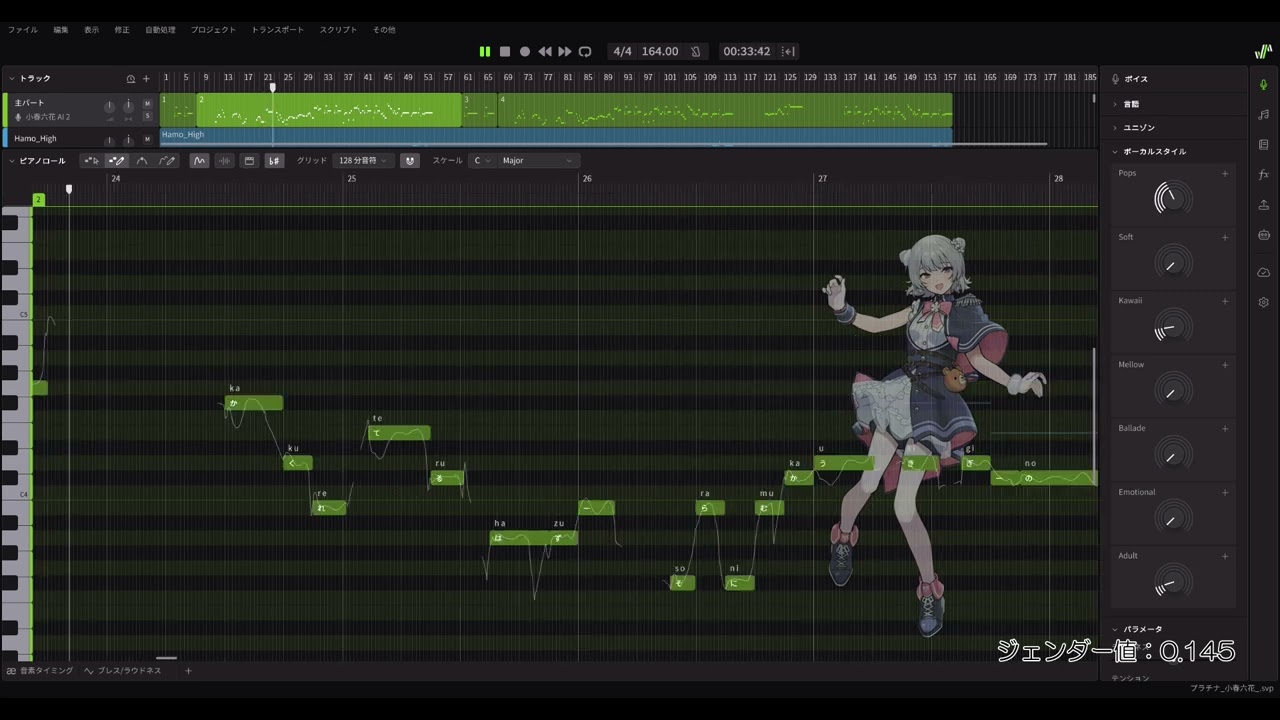This screenshot has width=1280, height=720.
Task: Select the pitch curve edit tool
Action: [142, 161]
